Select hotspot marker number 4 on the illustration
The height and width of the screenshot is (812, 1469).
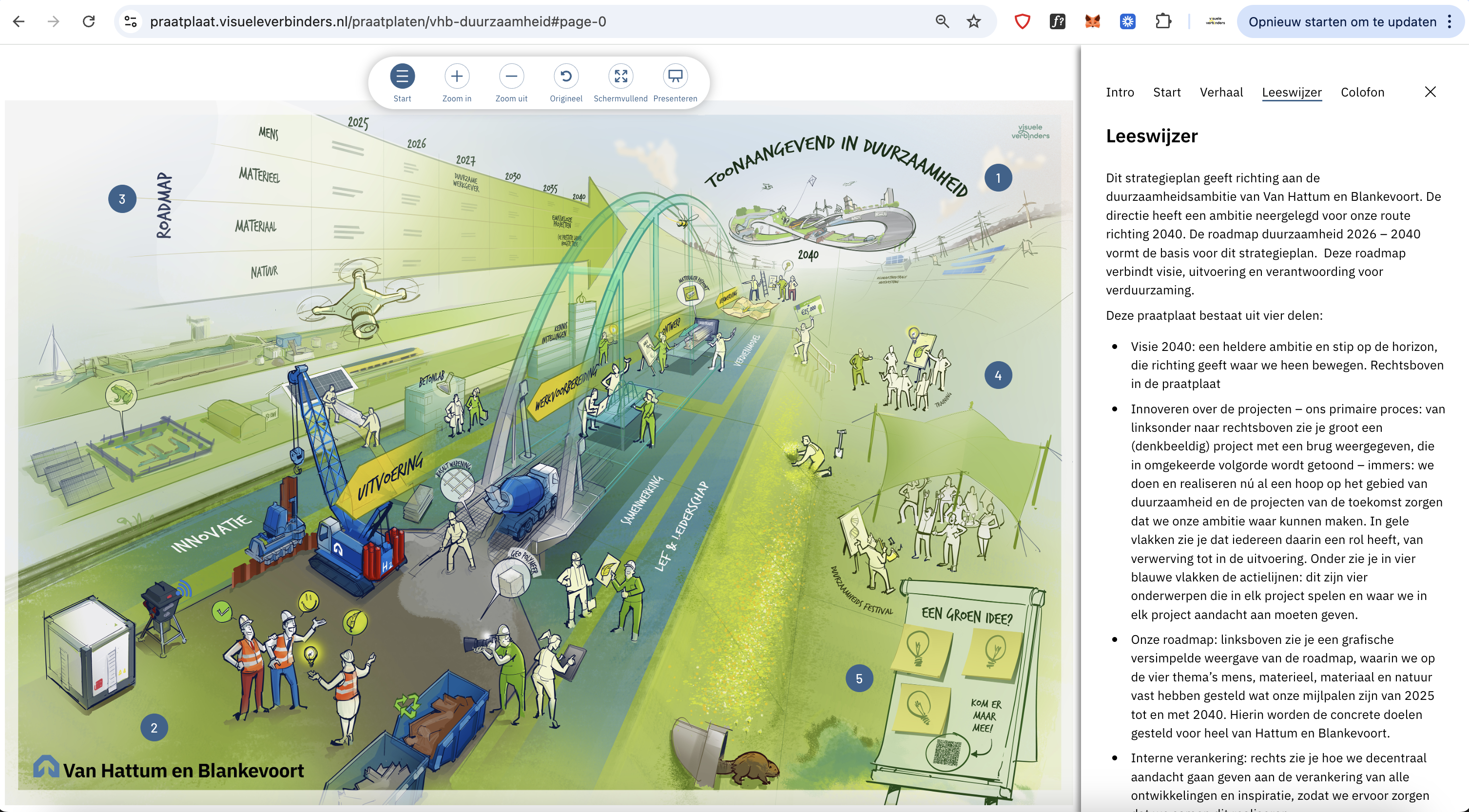pos(998,375)
